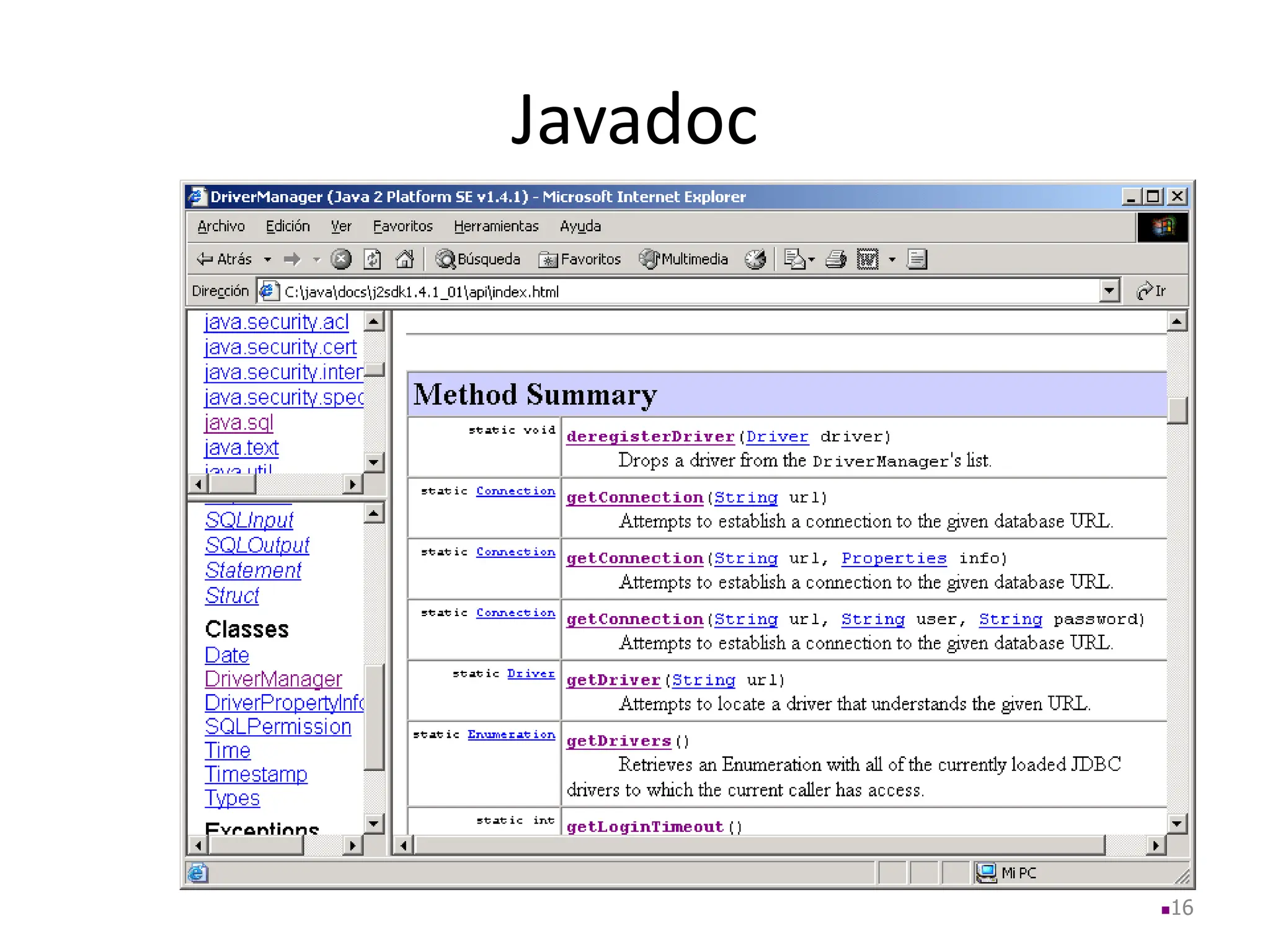Expand the Atrás history dropdown arrow

point(268,260)
